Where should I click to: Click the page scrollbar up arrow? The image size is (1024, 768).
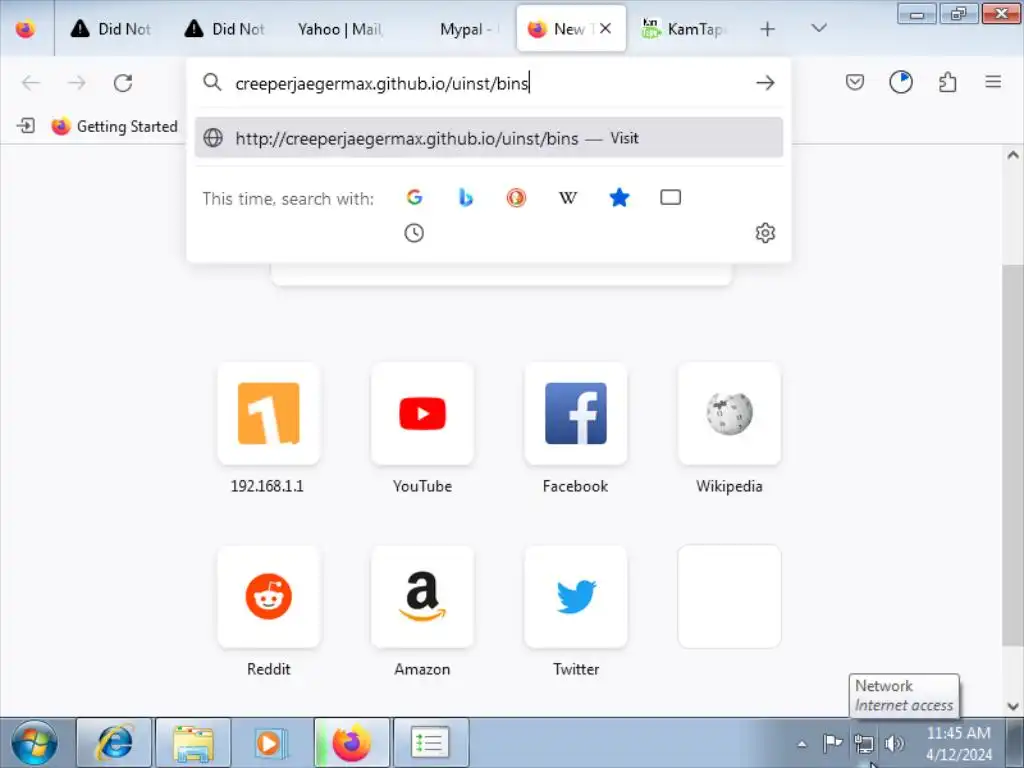1012,155
